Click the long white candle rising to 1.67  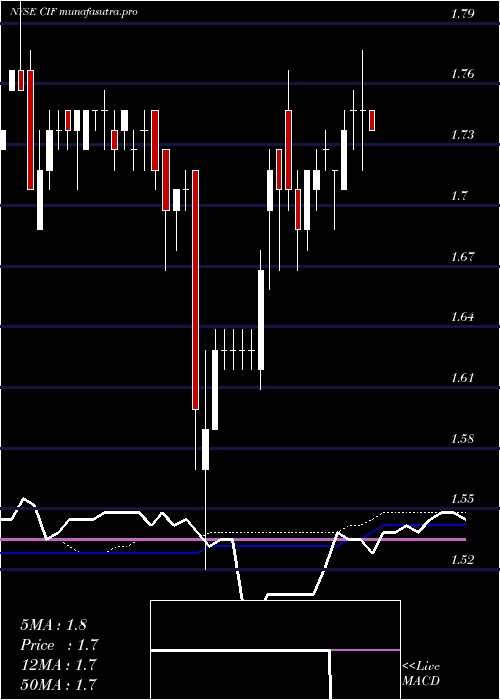point(261,320)
